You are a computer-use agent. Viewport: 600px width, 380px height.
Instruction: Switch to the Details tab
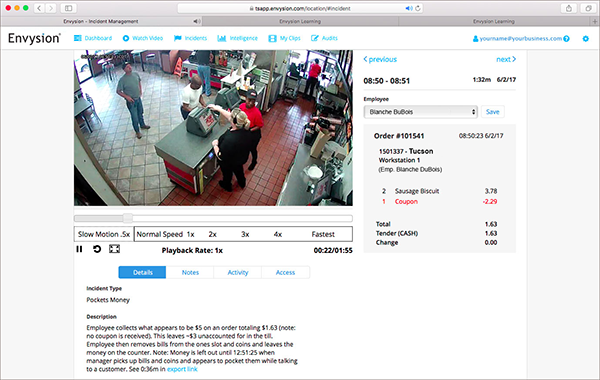[142, 272]
